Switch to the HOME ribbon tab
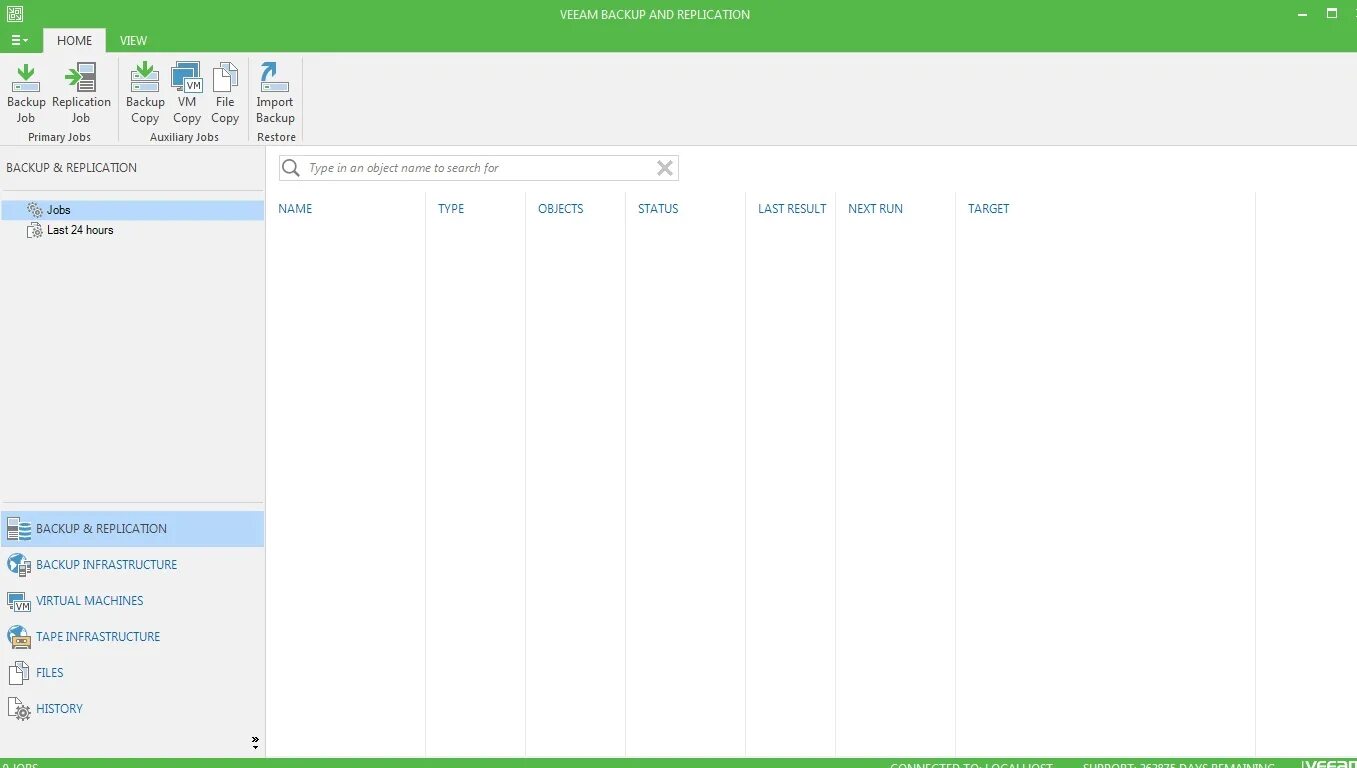This screenshot has height=768, width=1357. [x=74, y=41]
